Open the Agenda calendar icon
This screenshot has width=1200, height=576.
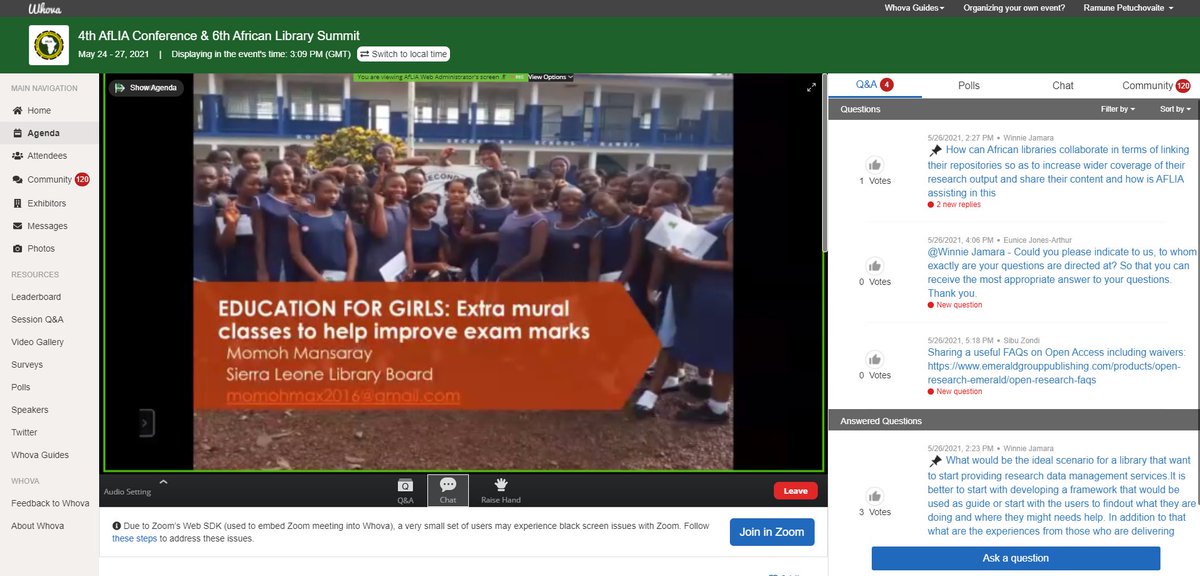pyautogui.click(x=17, y=133)
